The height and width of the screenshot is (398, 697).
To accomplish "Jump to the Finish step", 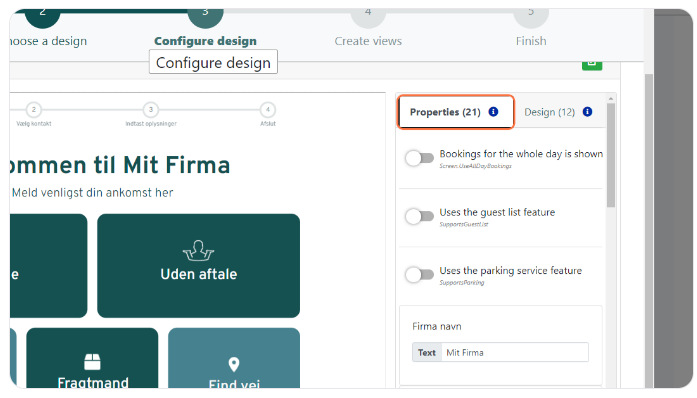I will tap(531, 27).
